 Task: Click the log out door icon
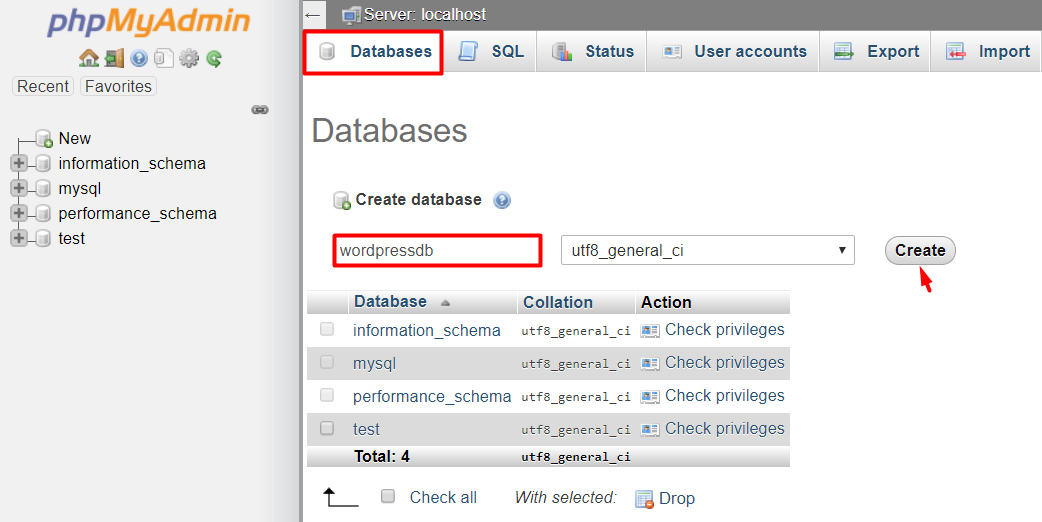point(114,59)
